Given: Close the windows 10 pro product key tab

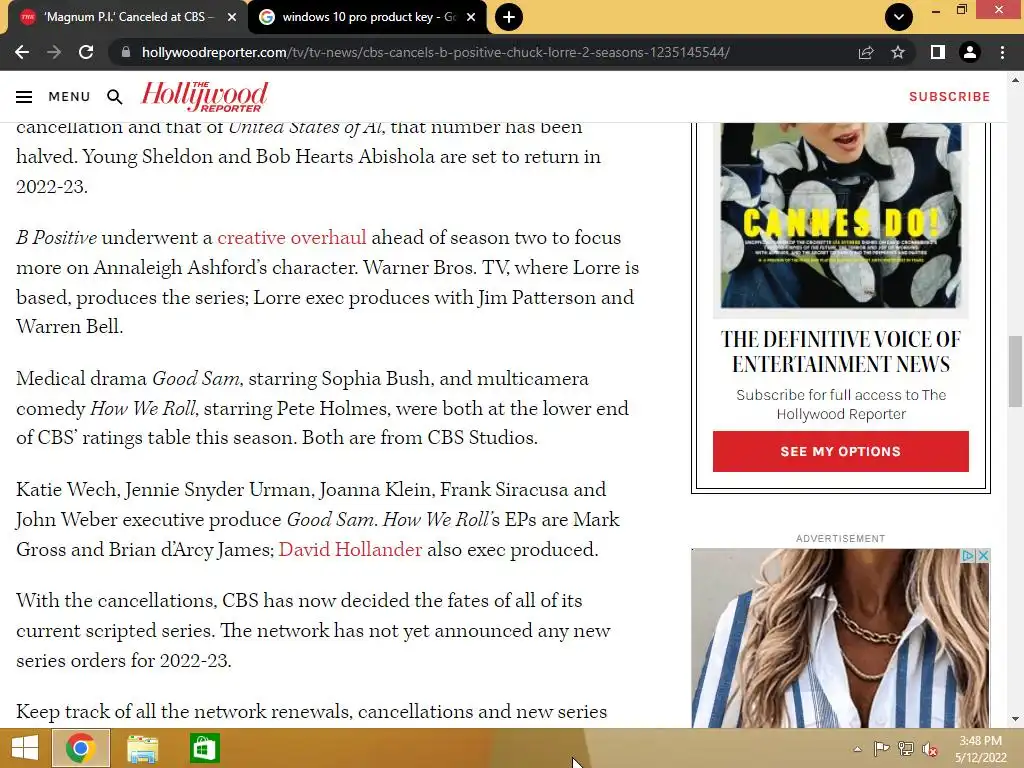Looking at the screenshot, I should tap(471, 17).
